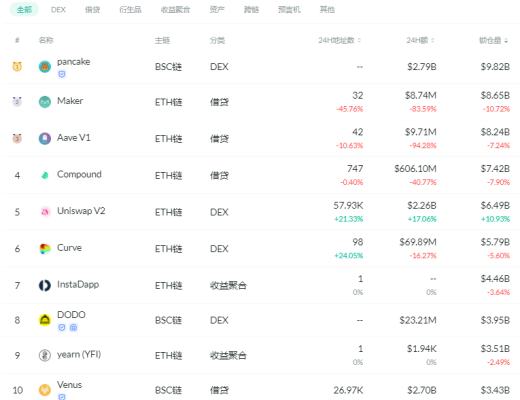Click Maker's -45.76% address change

[349, 109]
